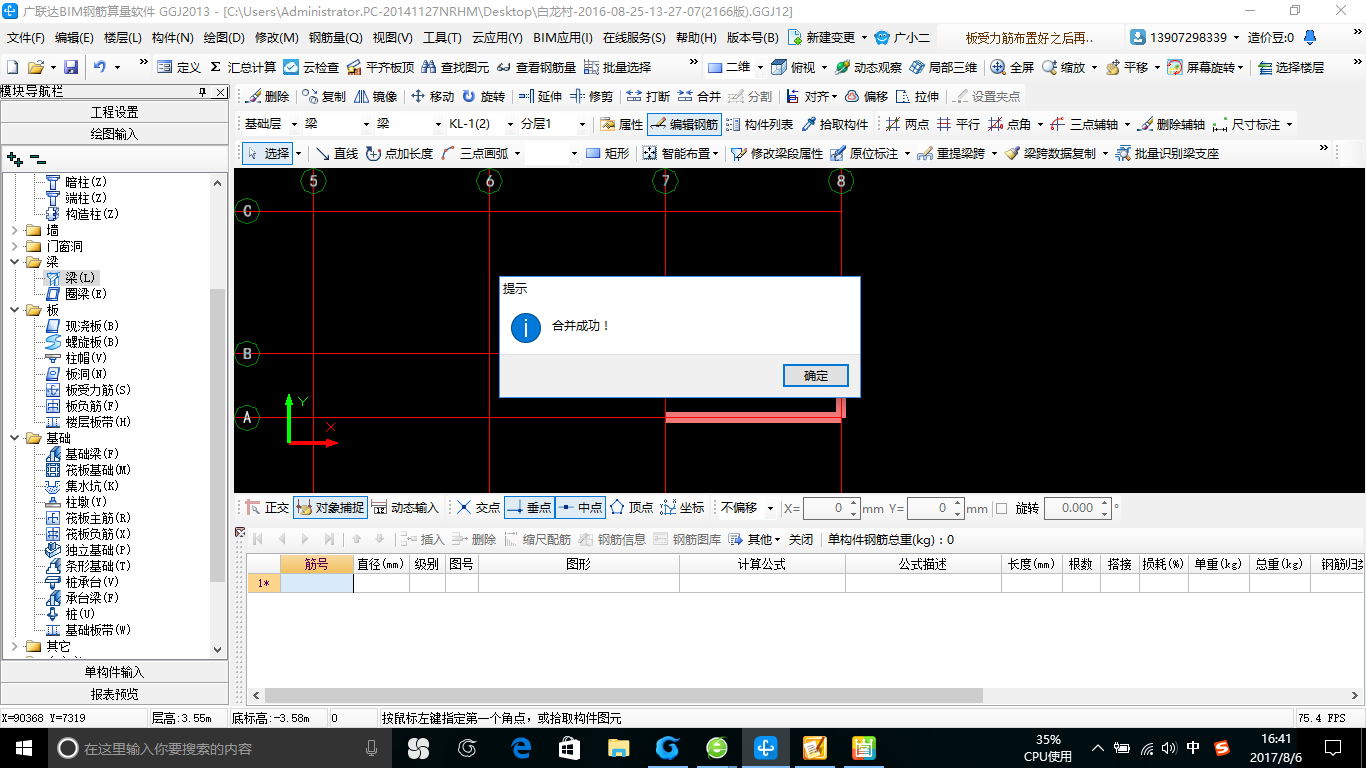Click the 新建变更 button
This screenshot has height=768, width=1366.
click(828, 38)
